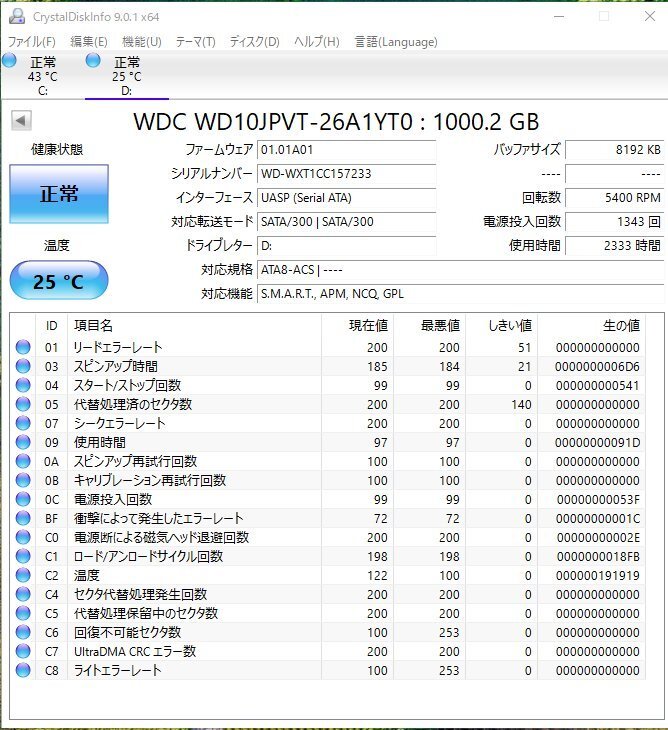Click the 生の値 column header

[x=621, y=325]
